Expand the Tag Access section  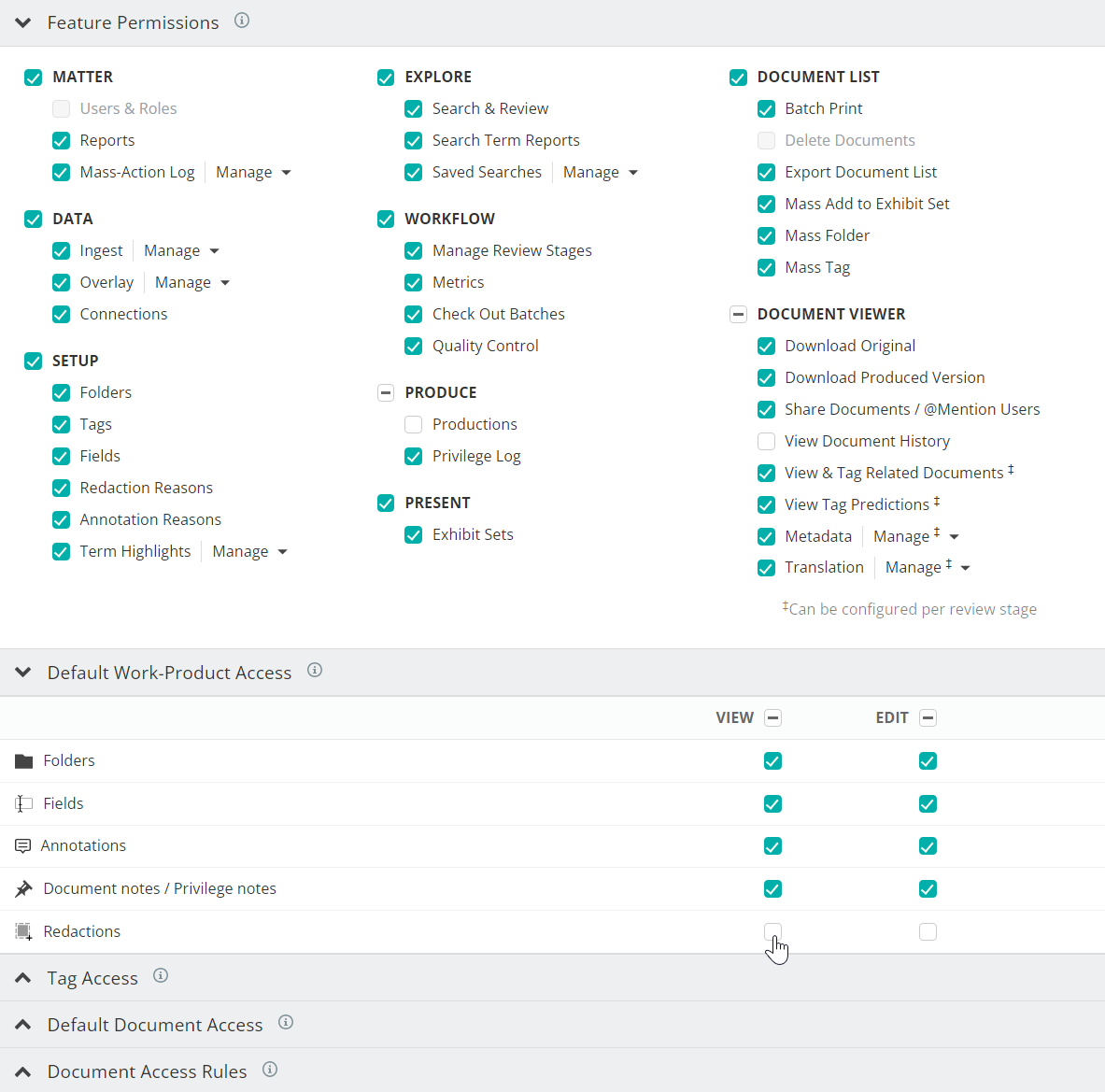[23, 978]
